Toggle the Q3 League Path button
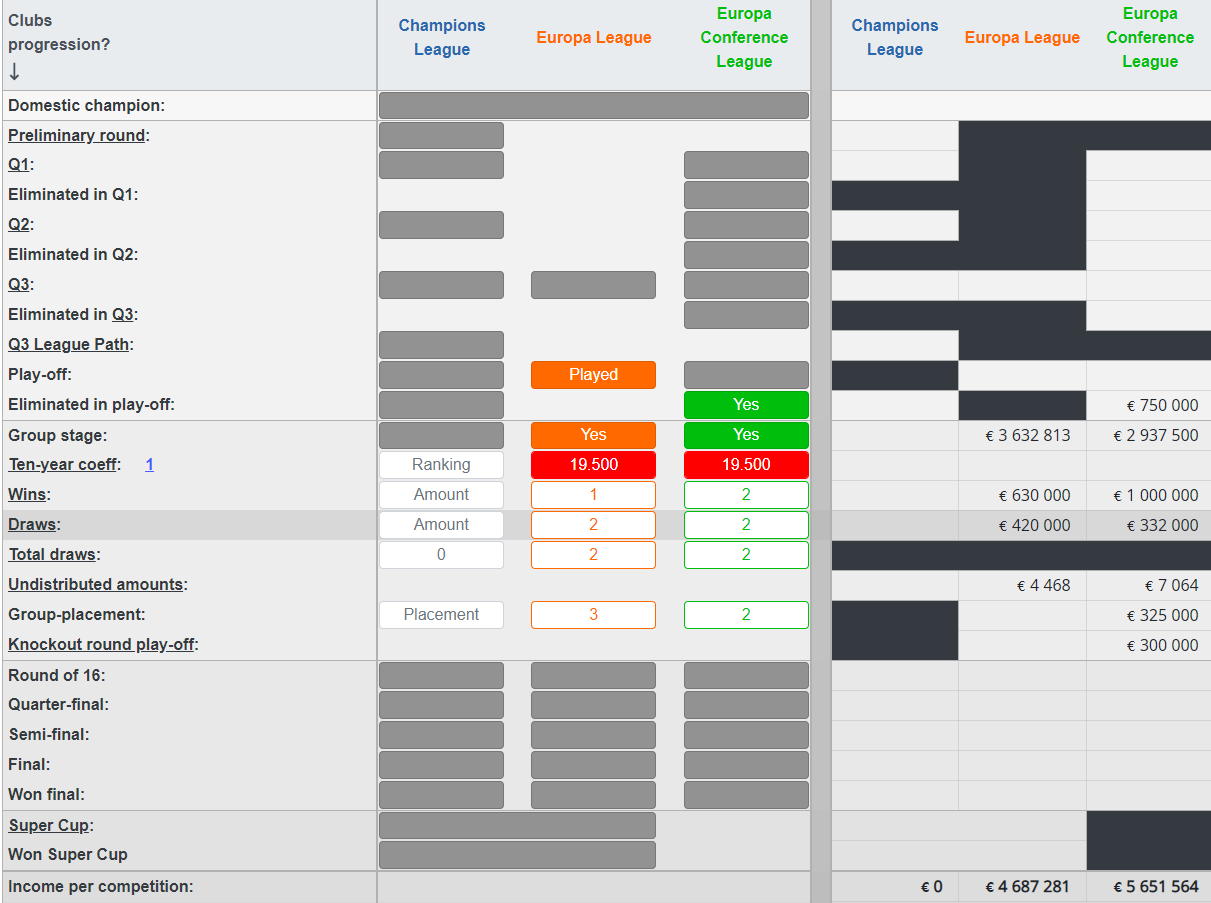 coord(441,345)
